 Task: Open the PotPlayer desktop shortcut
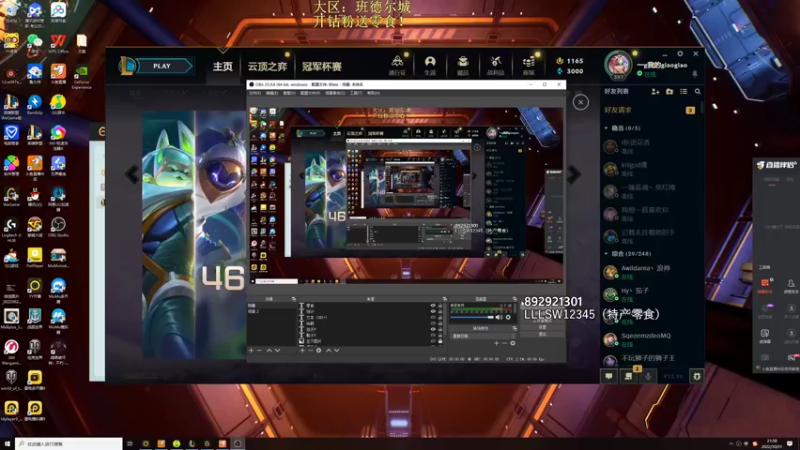[x=35, y=258]
